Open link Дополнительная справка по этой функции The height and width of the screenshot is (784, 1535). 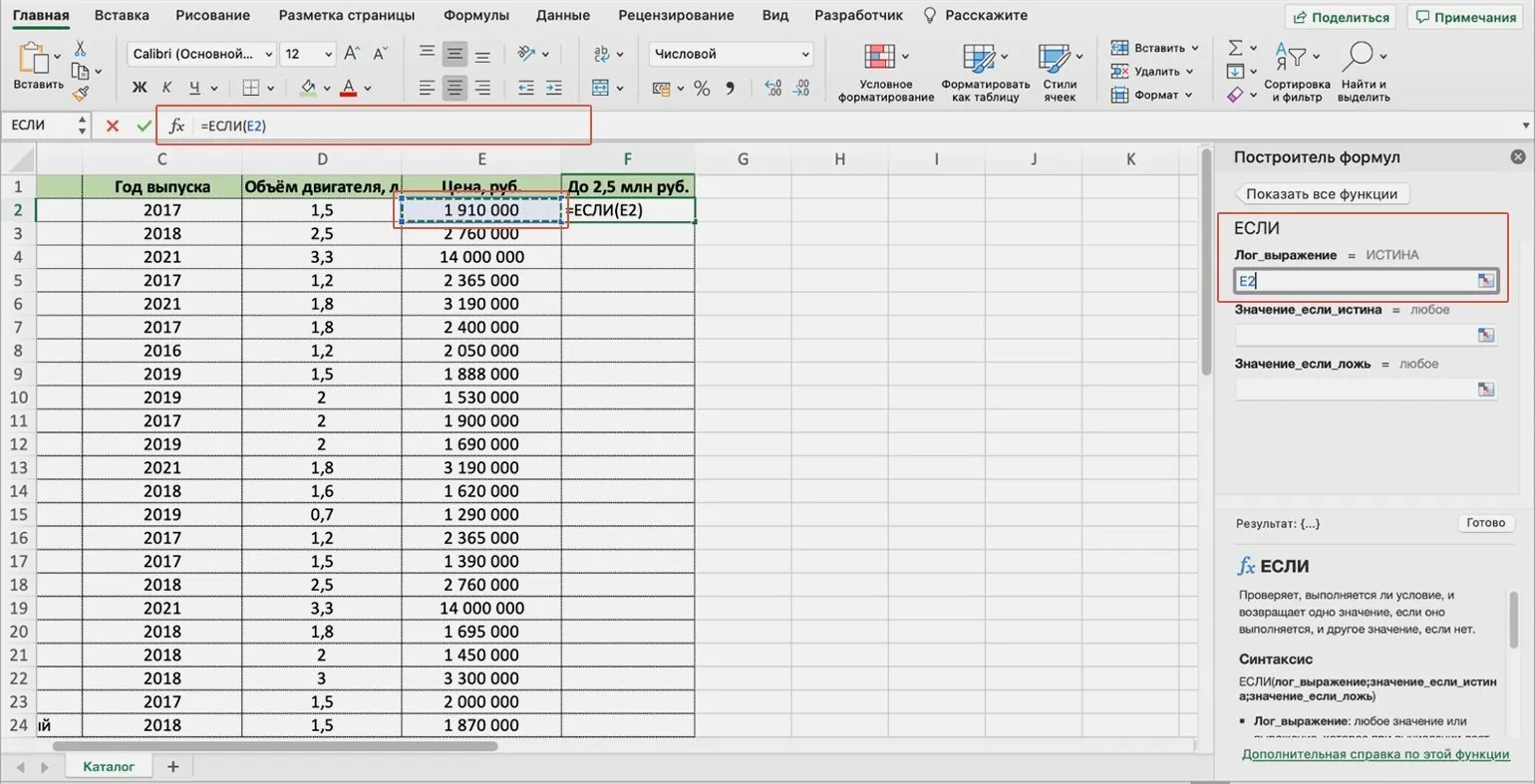pyautogui.click(x=1375, y=754)
